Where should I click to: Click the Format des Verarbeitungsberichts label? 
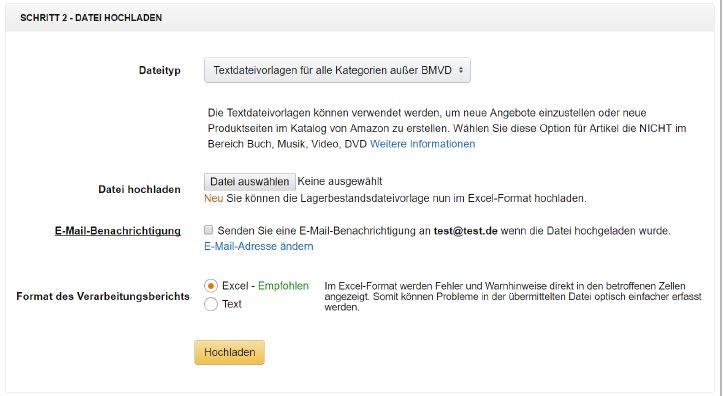point(103,296)
